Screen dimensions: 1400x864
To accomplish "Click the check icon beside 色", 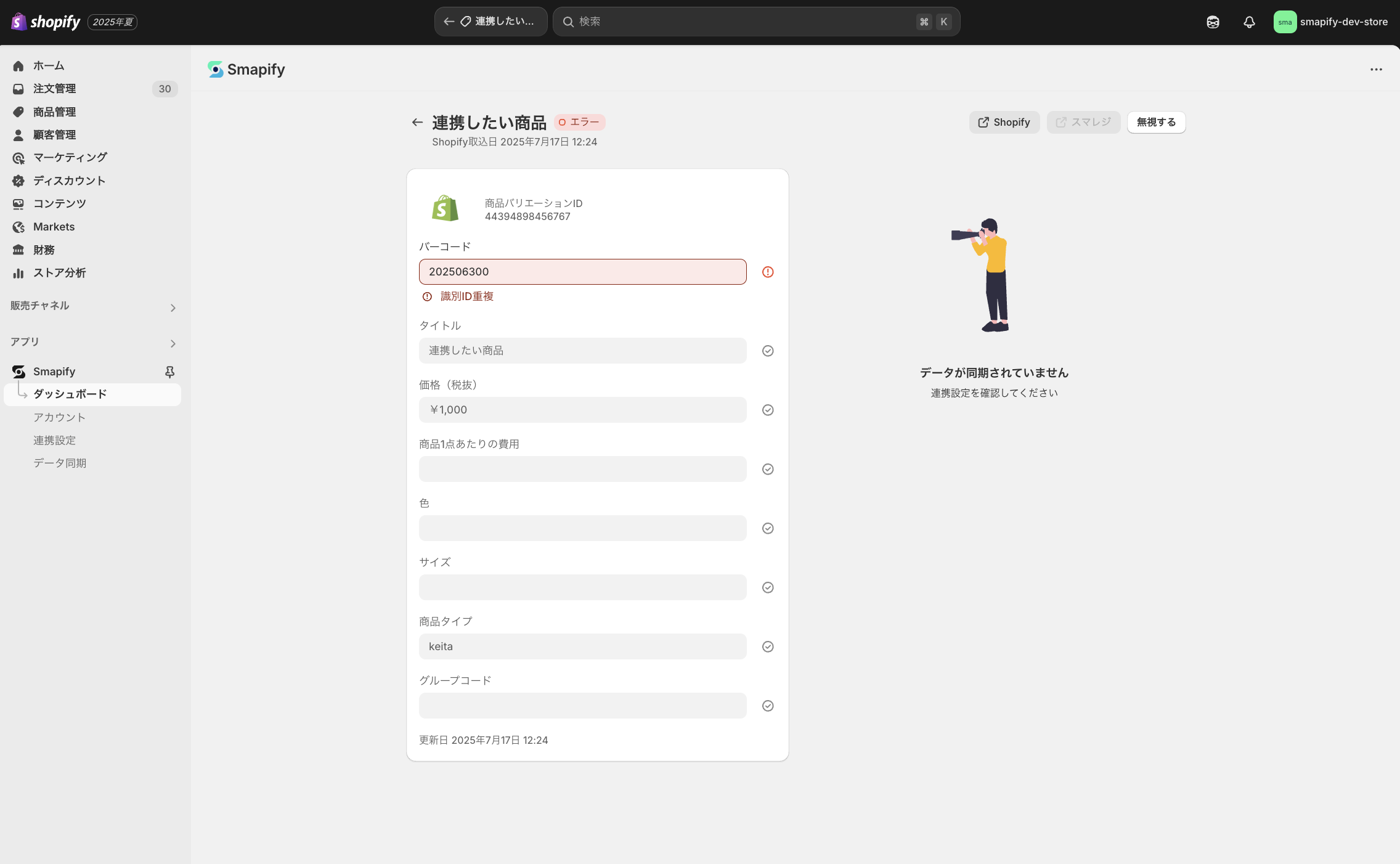I will 768,528.
